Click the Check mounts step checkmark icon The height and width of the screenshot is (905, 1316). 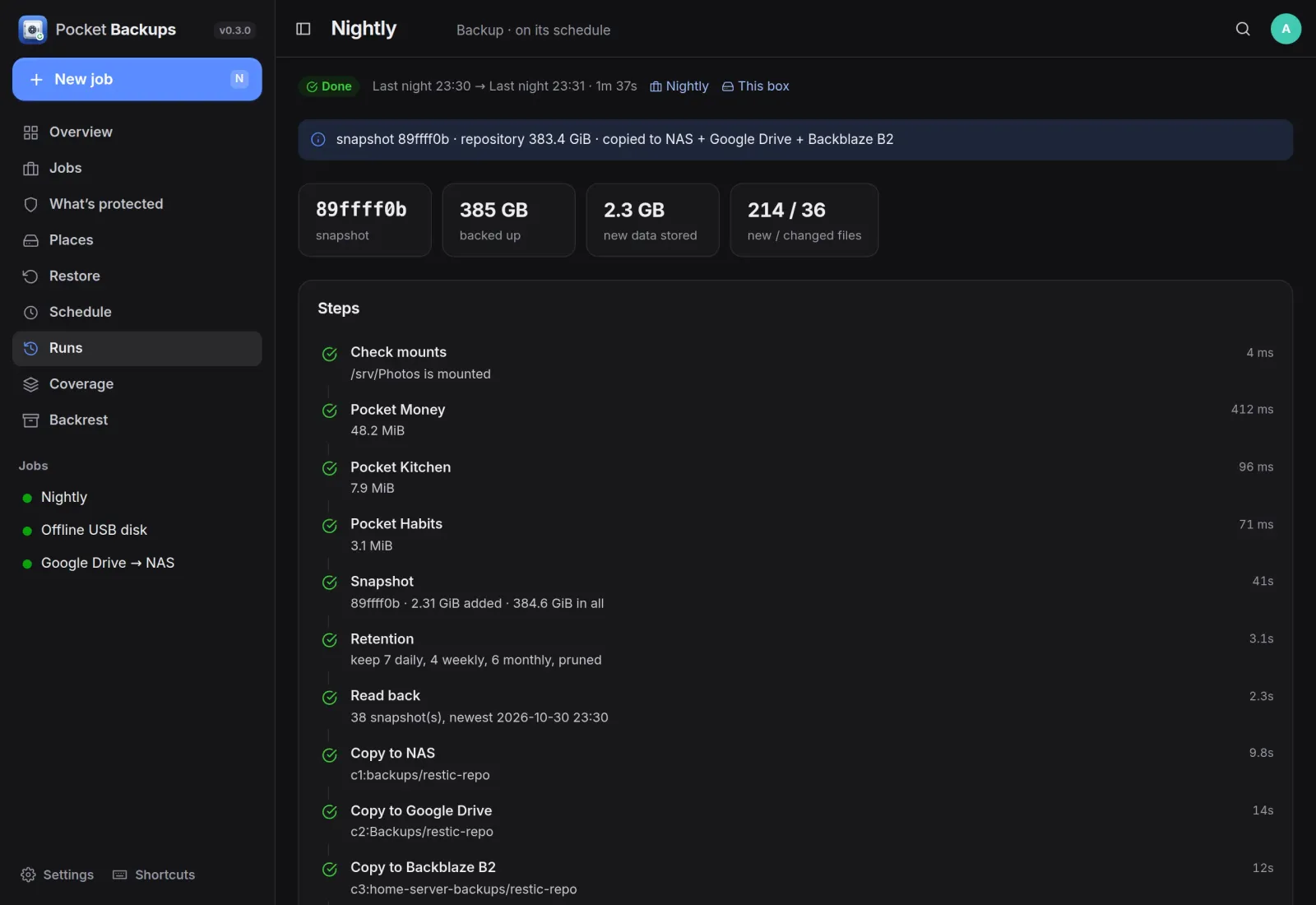(x=330, y=355)
